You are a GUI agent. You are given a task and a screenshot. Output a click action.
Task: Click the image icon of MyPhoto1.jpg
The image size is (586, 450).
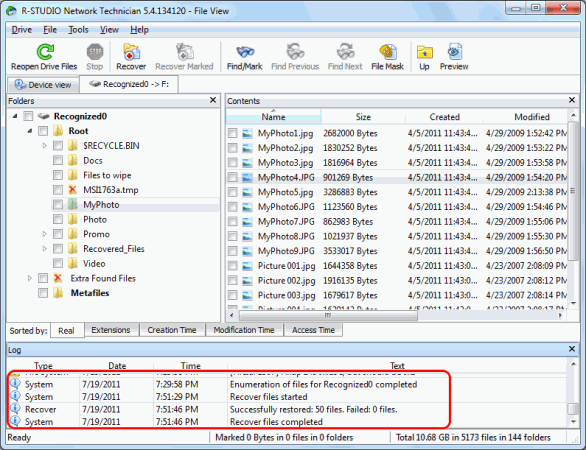click(247, 133)
